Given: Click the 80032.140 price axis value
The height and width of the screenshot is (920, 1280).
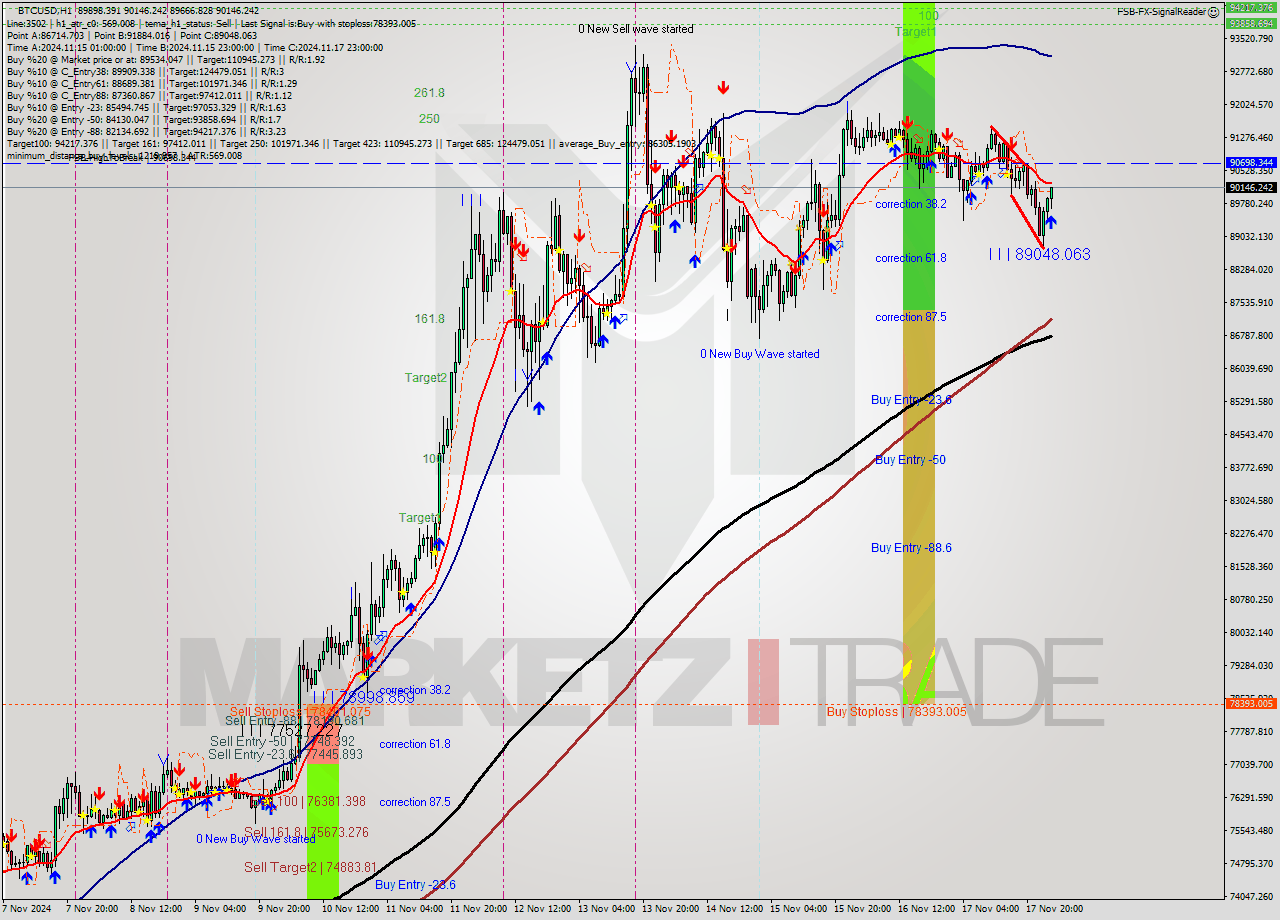Looking at the screenshot, I should tap(1251, 632).
